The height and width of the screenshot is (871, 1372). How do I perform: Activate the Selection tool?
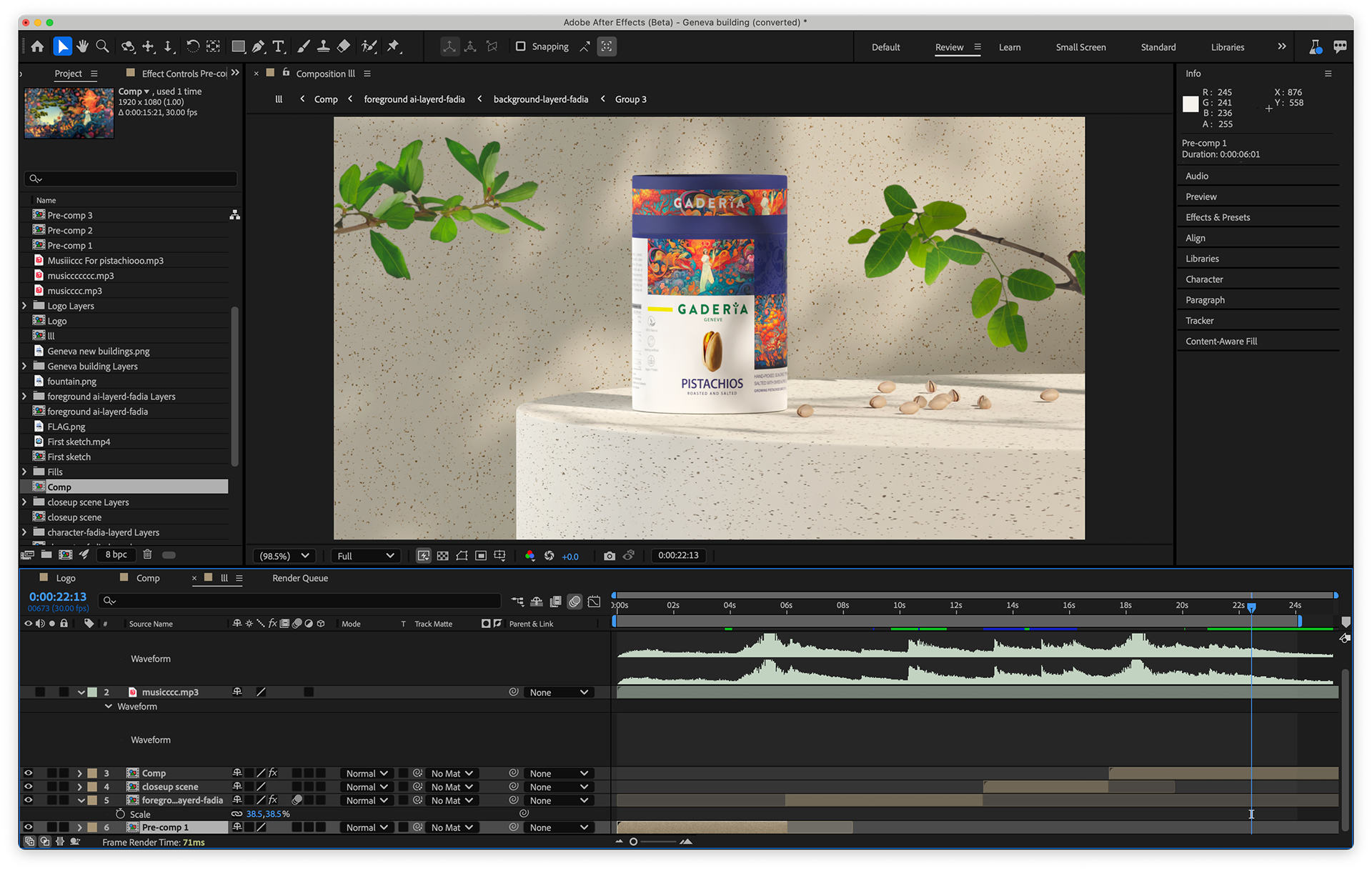pos(62,46)
